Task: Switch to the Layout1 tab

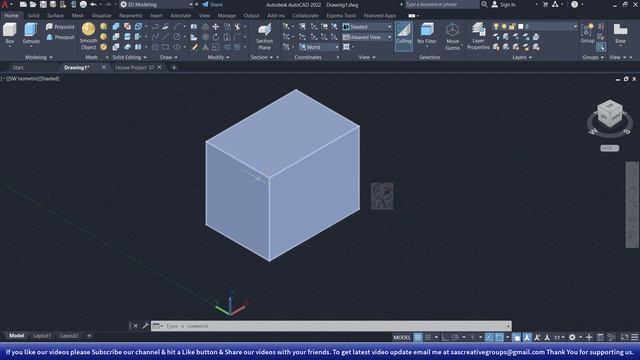Action: pos(42,336)
